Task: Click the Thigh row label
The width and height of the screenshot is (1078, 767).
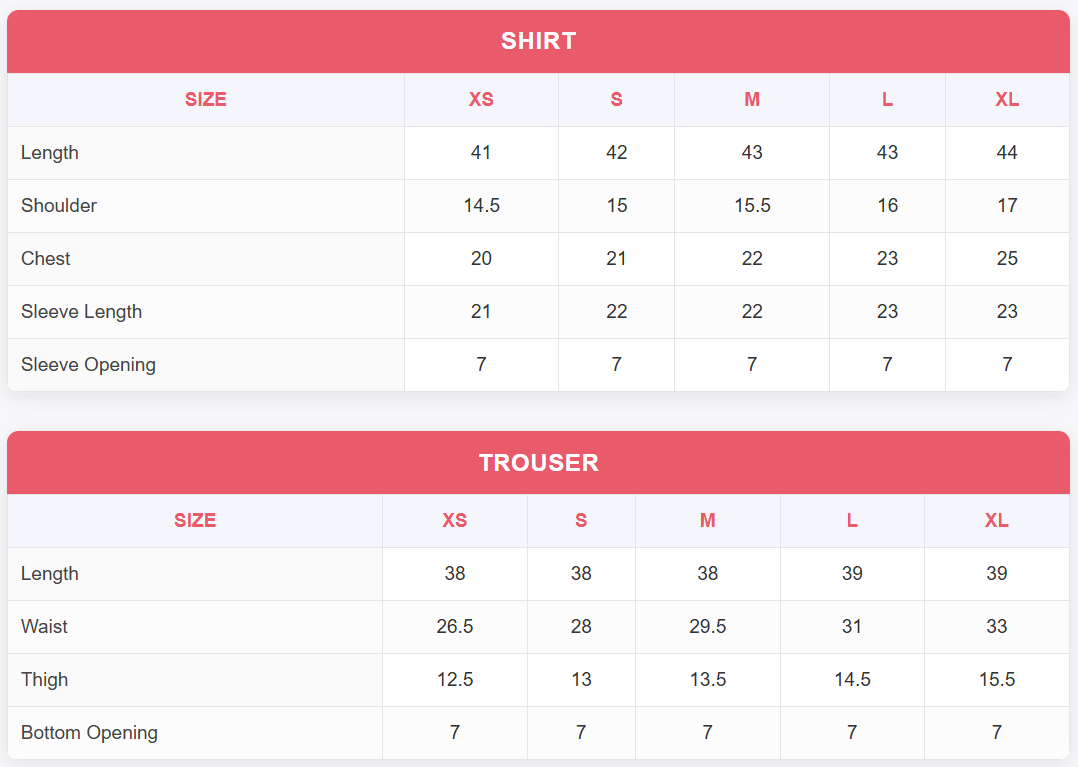Action: click(x=45, y=680)
